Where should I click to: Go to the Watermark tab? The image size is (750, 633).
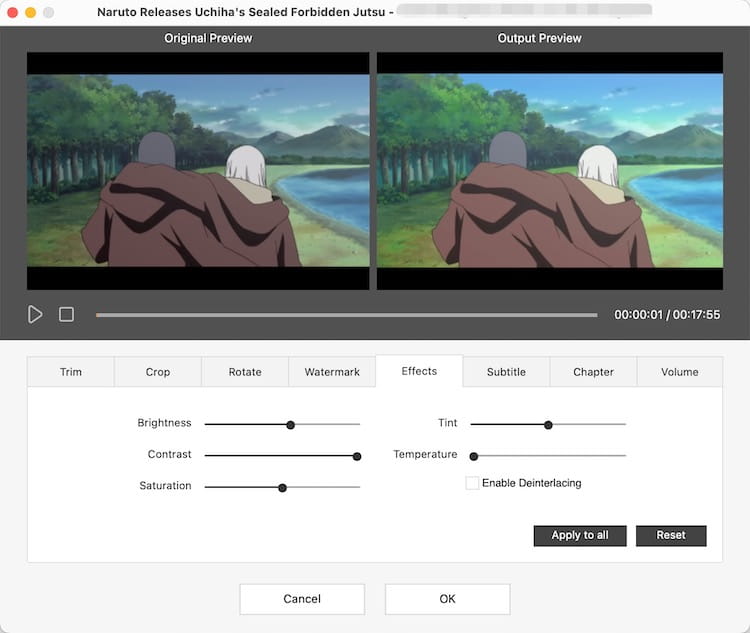(332, 372)
